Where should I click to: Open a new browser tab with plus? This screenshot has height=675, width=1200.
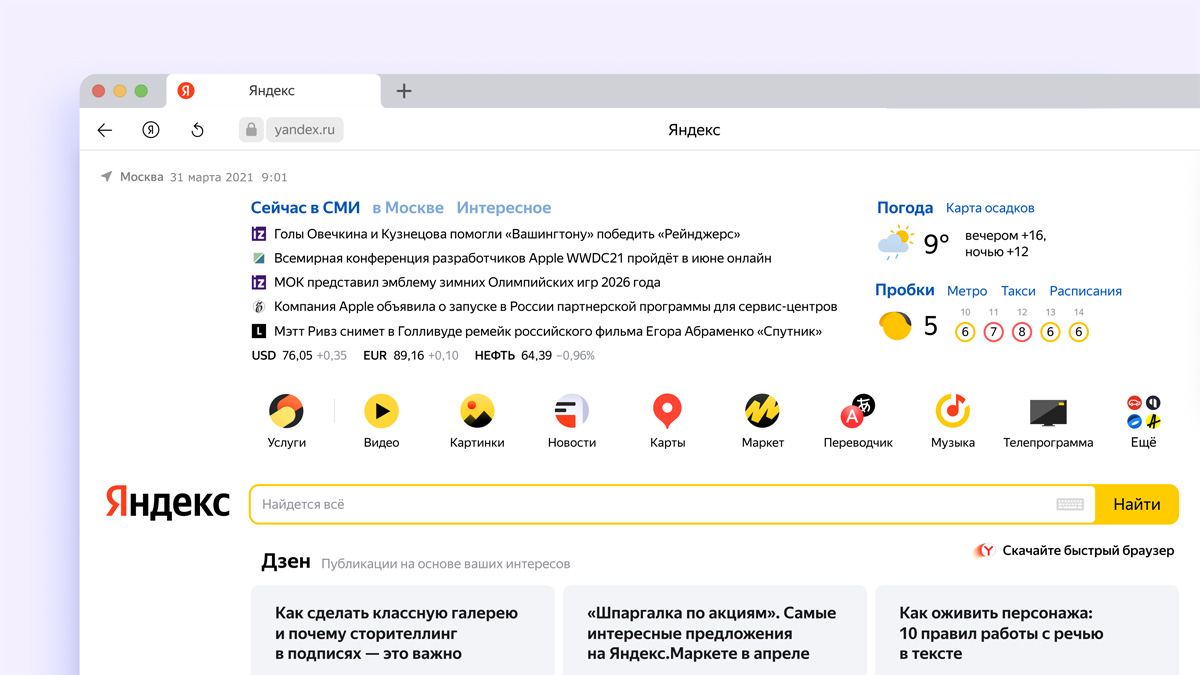point(404,91)
